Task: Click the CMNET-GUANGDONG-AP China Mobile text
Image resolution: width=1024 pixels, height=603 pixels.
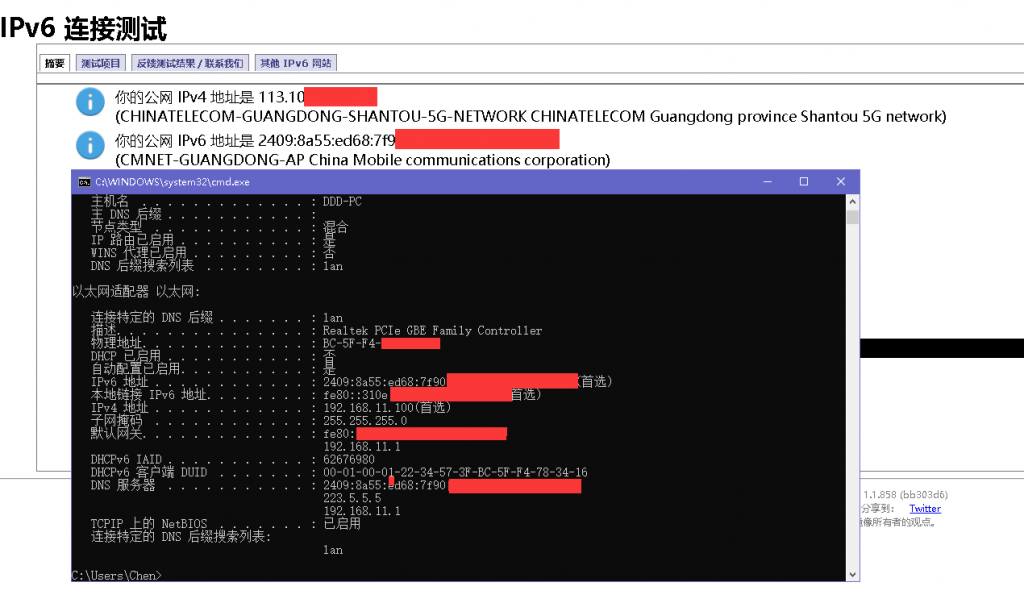Action: [362, 160]
